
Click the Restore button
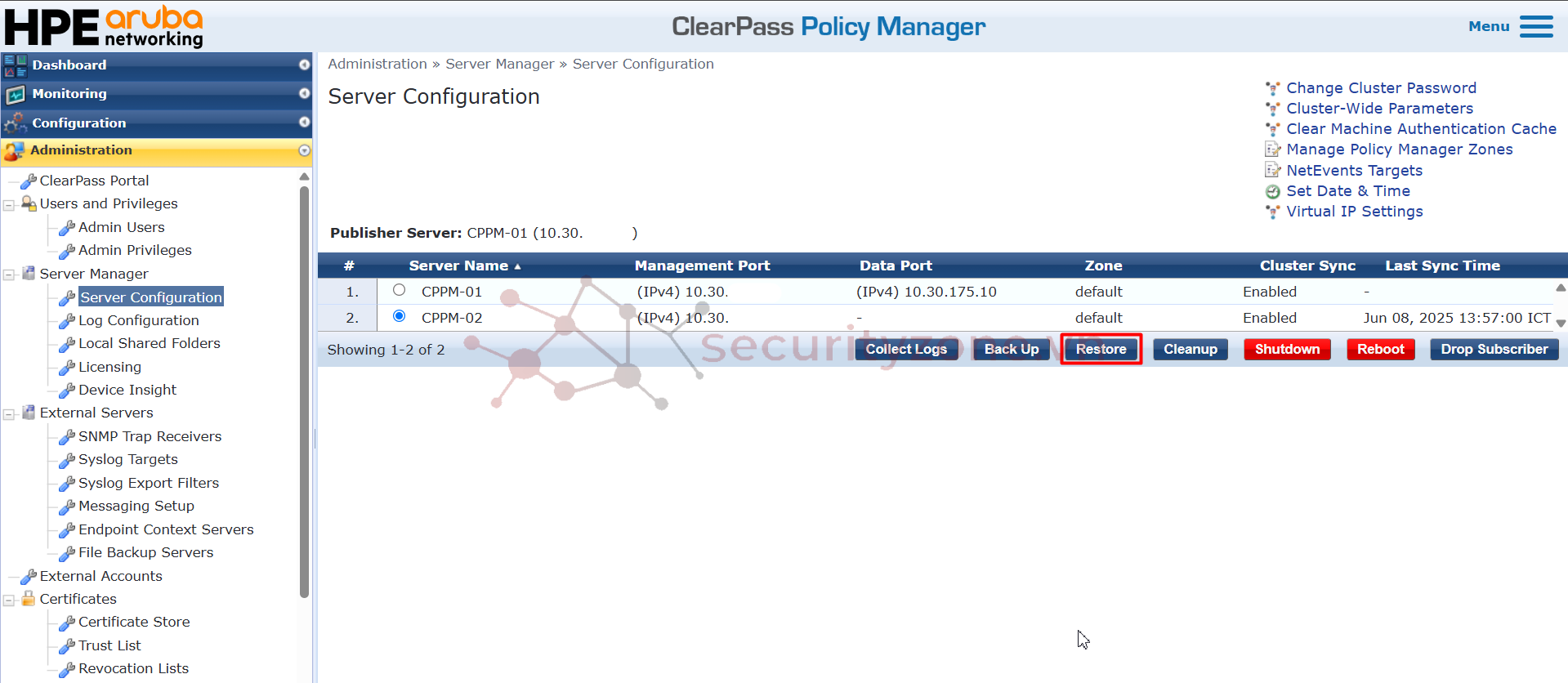point(1101,350)
